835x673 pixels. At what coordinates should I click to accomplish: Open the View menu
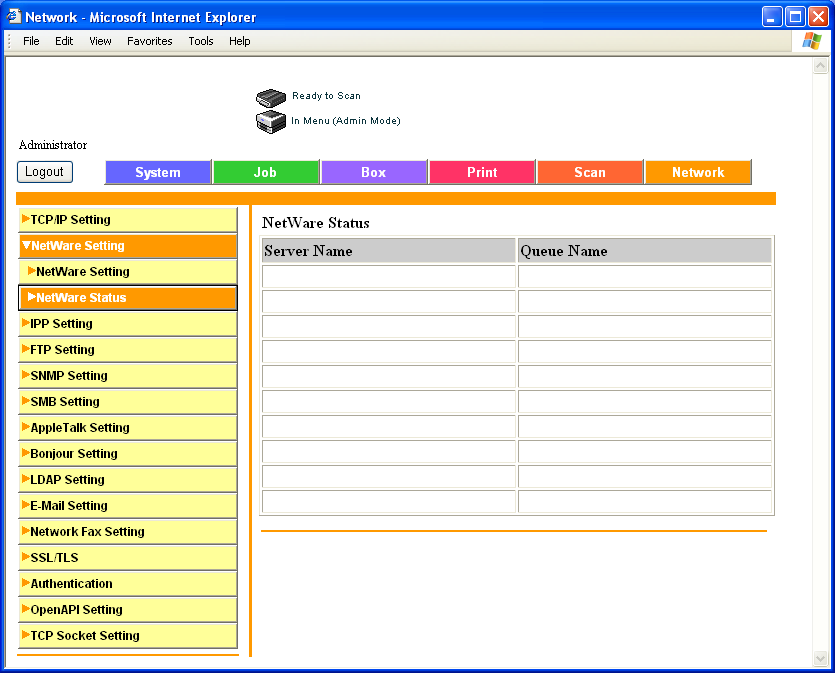(100, 41)
